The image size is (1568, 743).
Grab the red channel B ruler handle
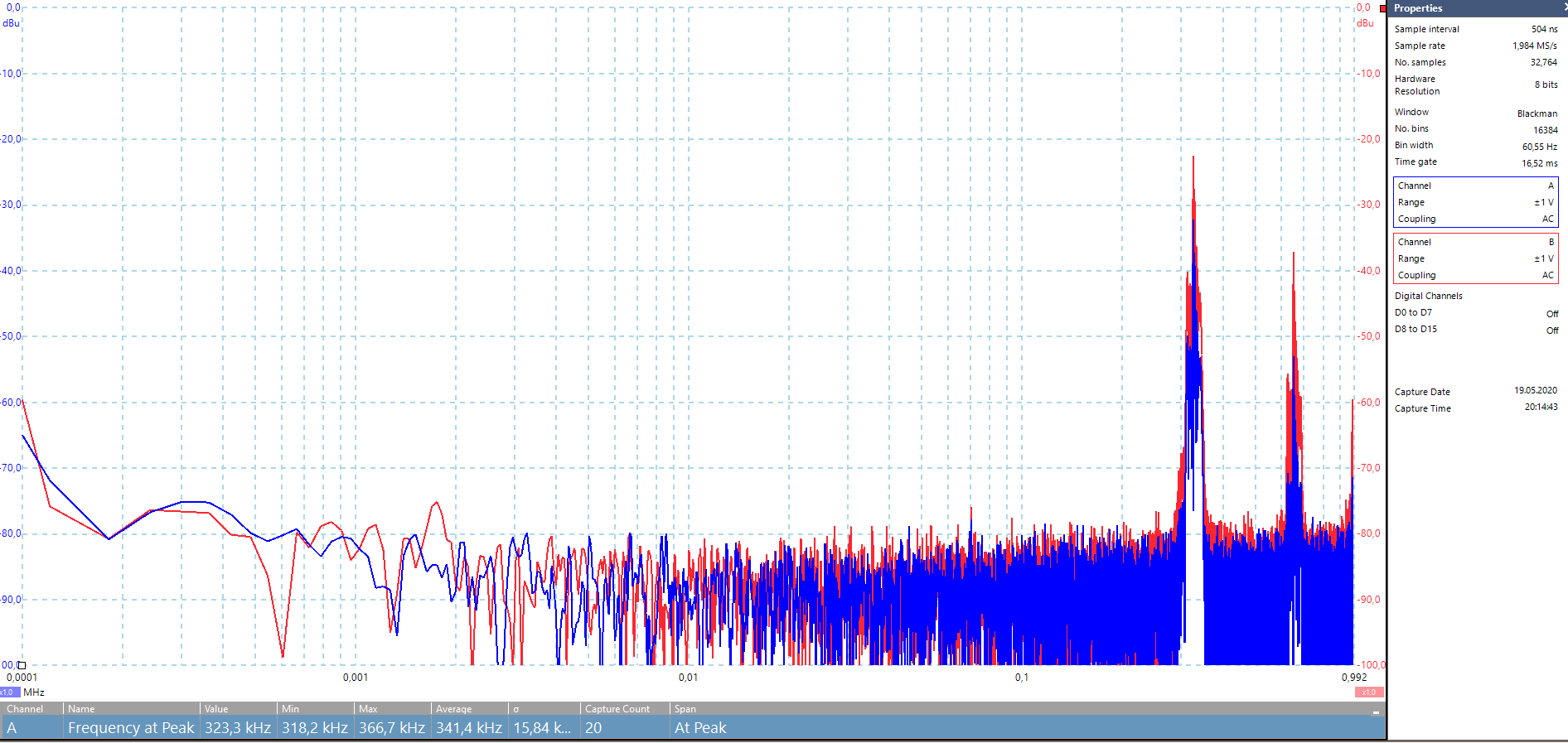(1382, 8)
